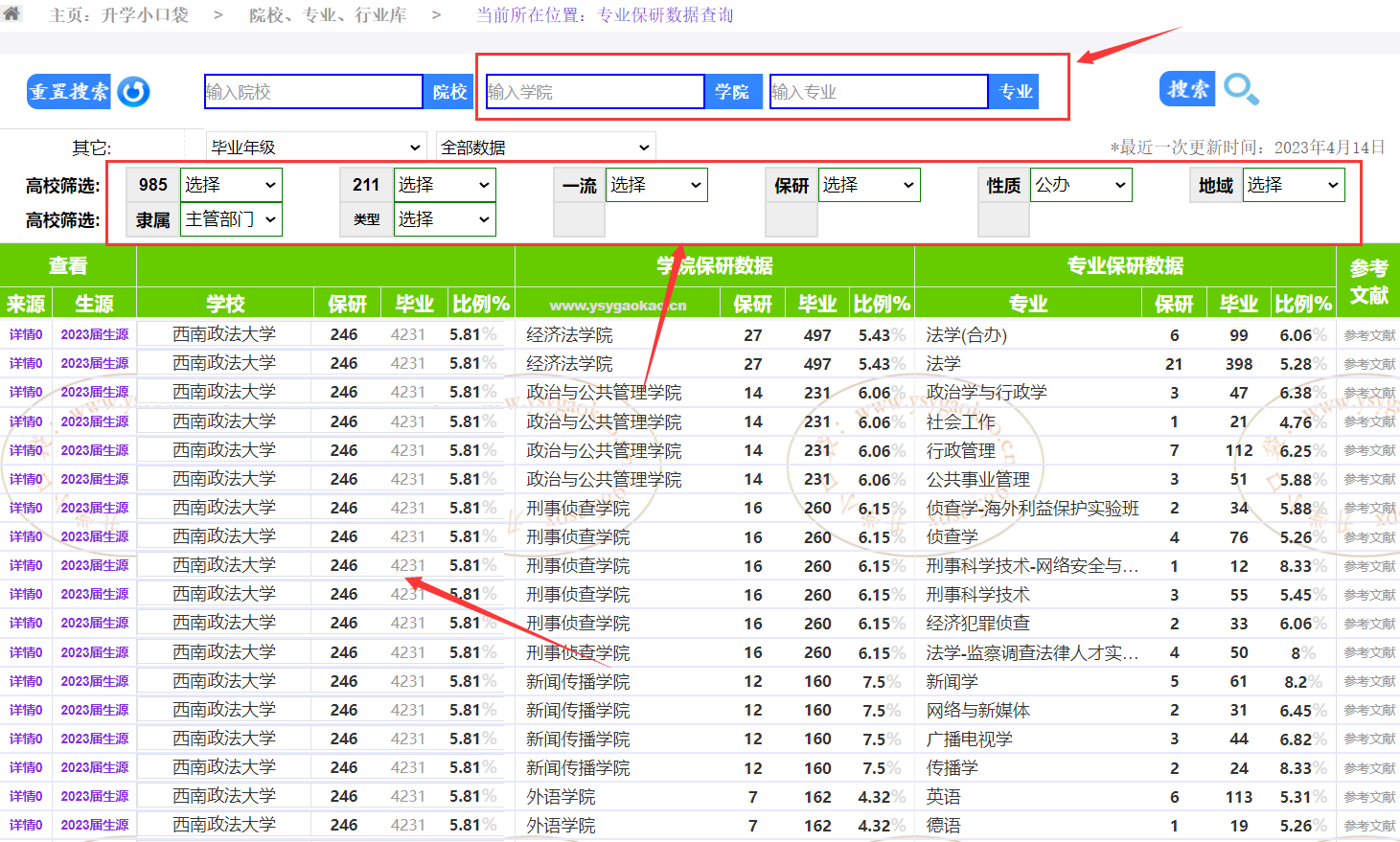Click the magnifying glass search icon
1400x842 pixels.
(x=1241, y=90)
